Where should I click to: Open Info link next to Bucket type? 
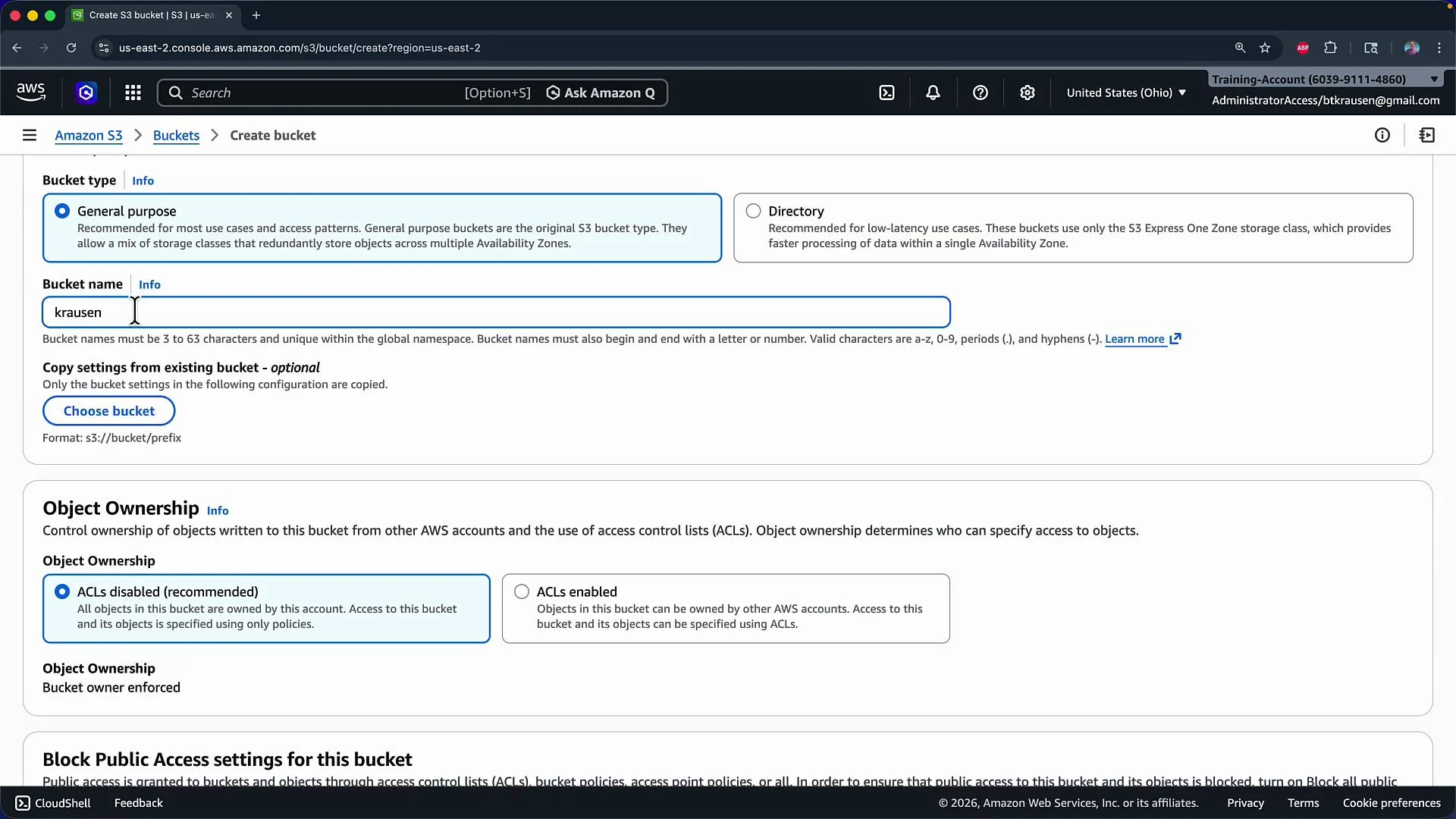pyautogui.click(x=143, y=180)
